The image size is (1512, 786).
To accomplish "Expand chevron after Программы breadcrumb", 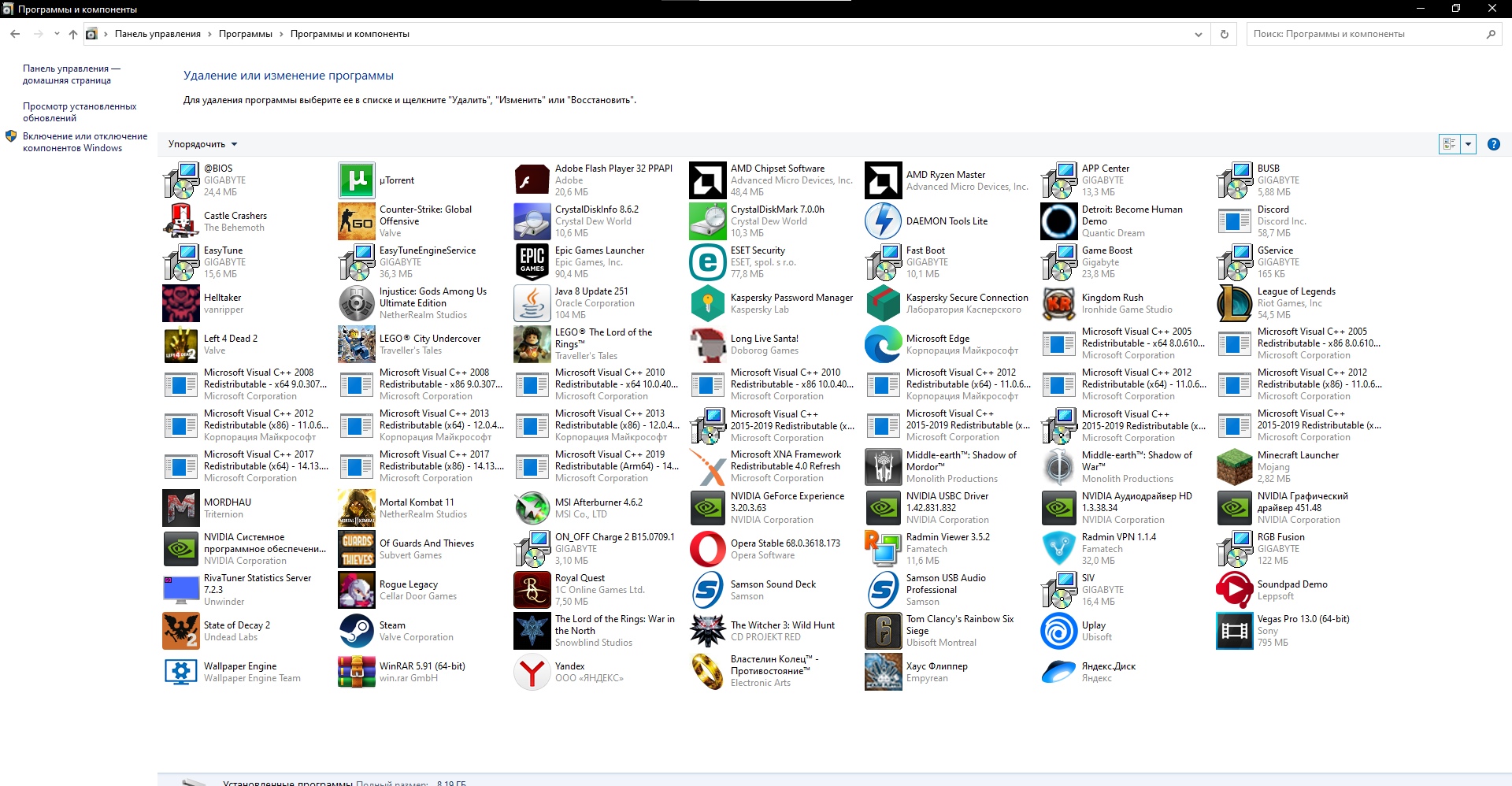I will point(281,34).
